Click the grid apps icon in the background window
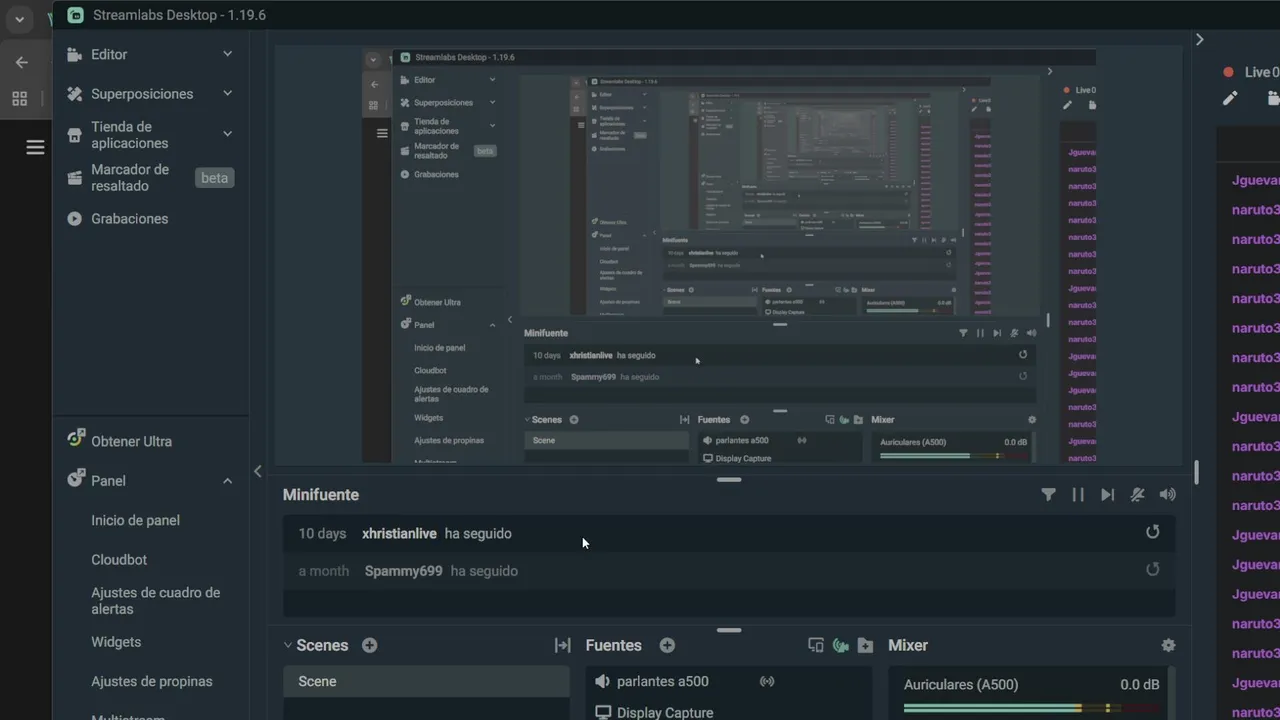Screen dimensions: 1280x720 pos(19,98)
